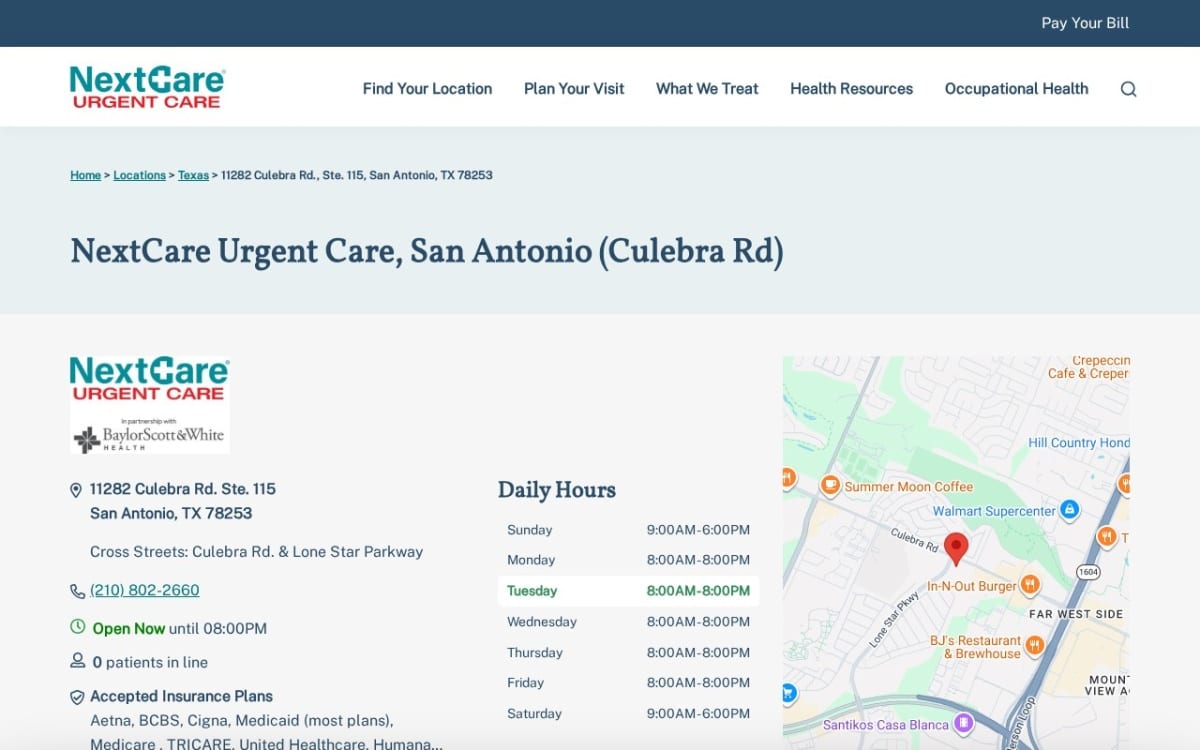Open the Locations breadcrumb link
Screen dimensions: 1200x750
click(139, 175)
